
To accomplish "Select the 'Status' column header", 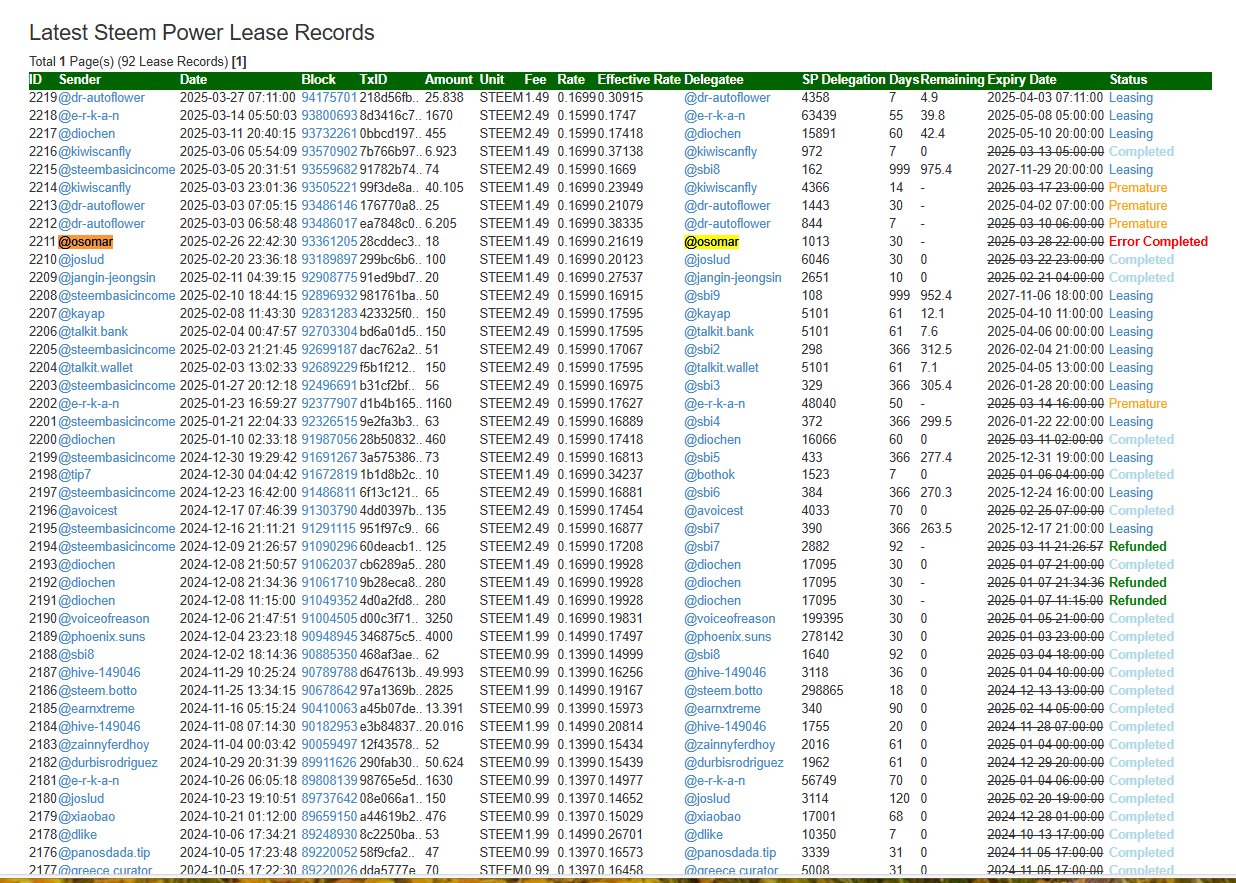I will point(1128,80).
